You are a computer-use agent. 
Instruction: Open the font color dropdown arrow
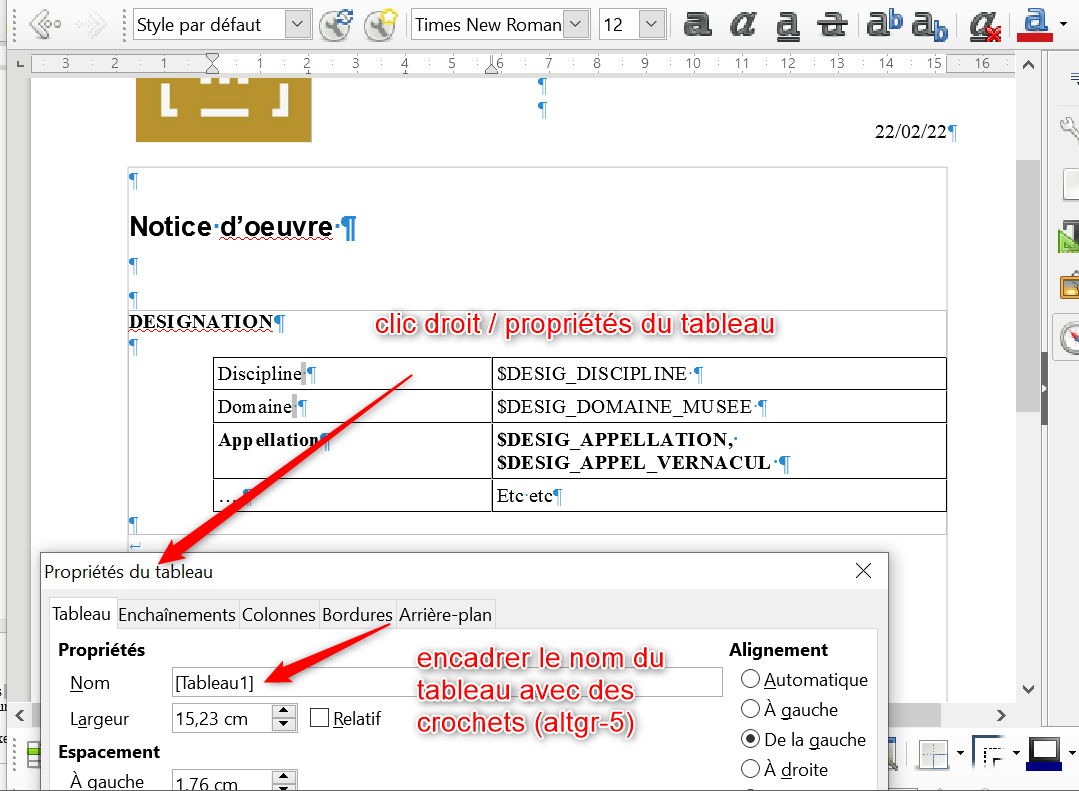[1064, 25]
